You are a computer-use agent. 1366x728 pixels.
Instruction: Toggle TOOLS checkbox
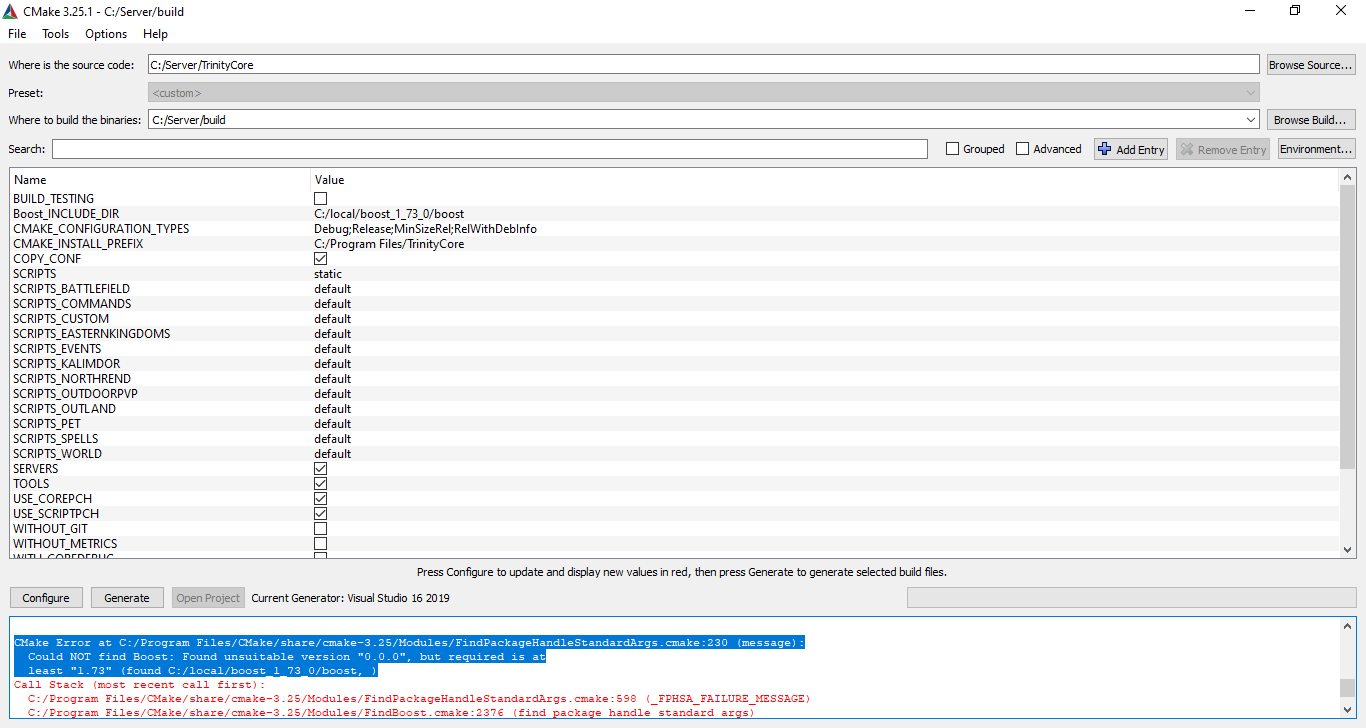point(321,484)
